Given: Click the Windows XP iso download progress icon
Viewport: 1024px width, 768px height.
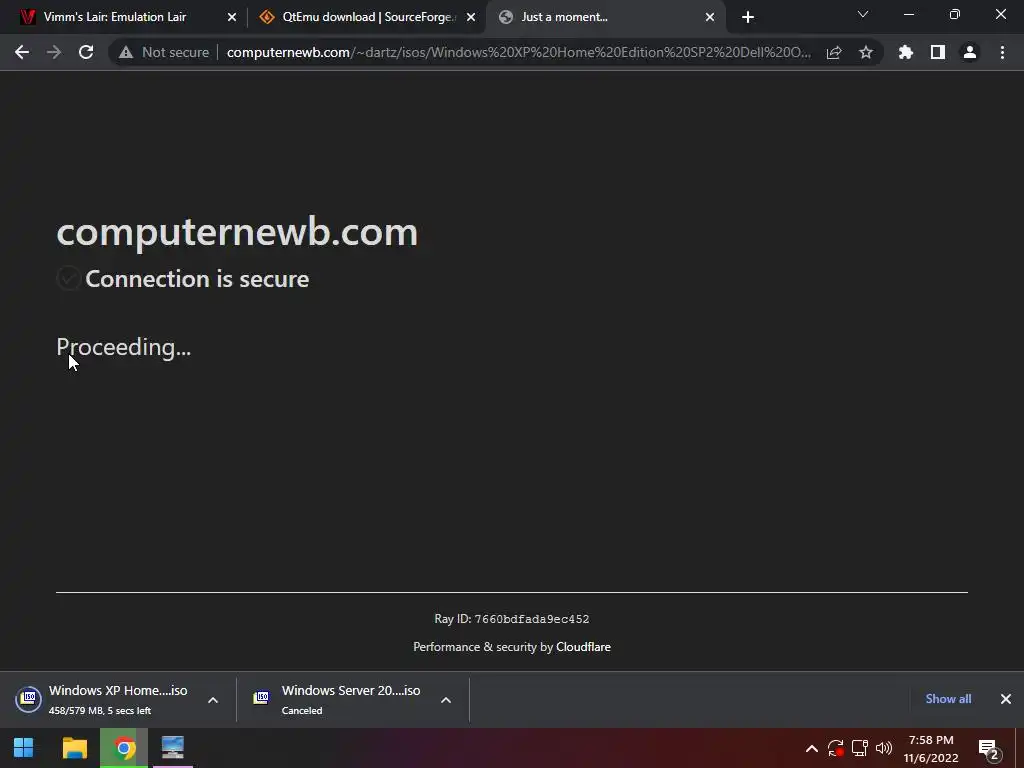Looking at the screenshot, I should click(29, 699).
